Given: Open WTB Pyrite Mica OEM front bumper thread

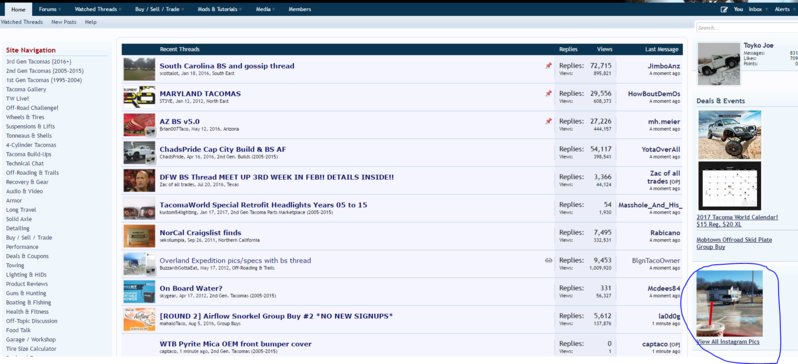Looking at the screenshot, I should pos(236,344).
